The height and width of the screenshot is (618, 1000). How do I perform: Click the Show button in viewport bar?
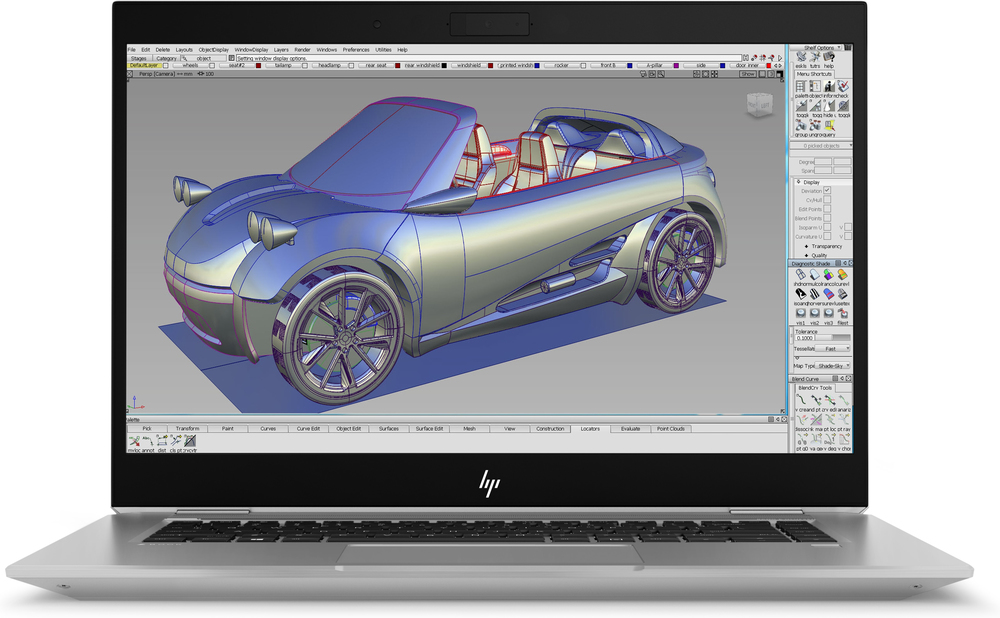point(747,74)
